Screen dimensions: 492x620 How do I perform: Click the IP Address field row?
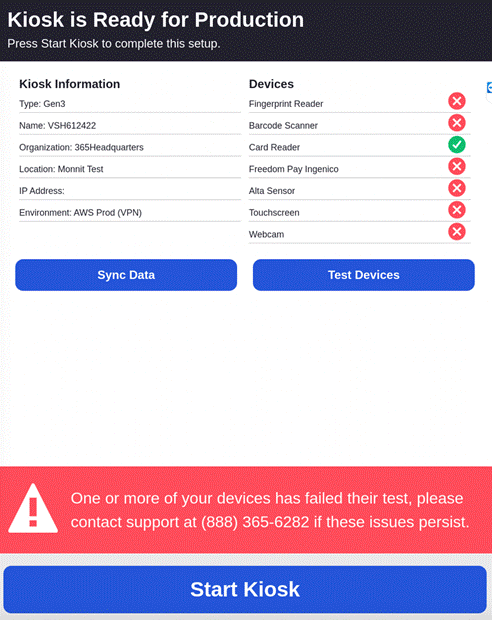point(130,191)
